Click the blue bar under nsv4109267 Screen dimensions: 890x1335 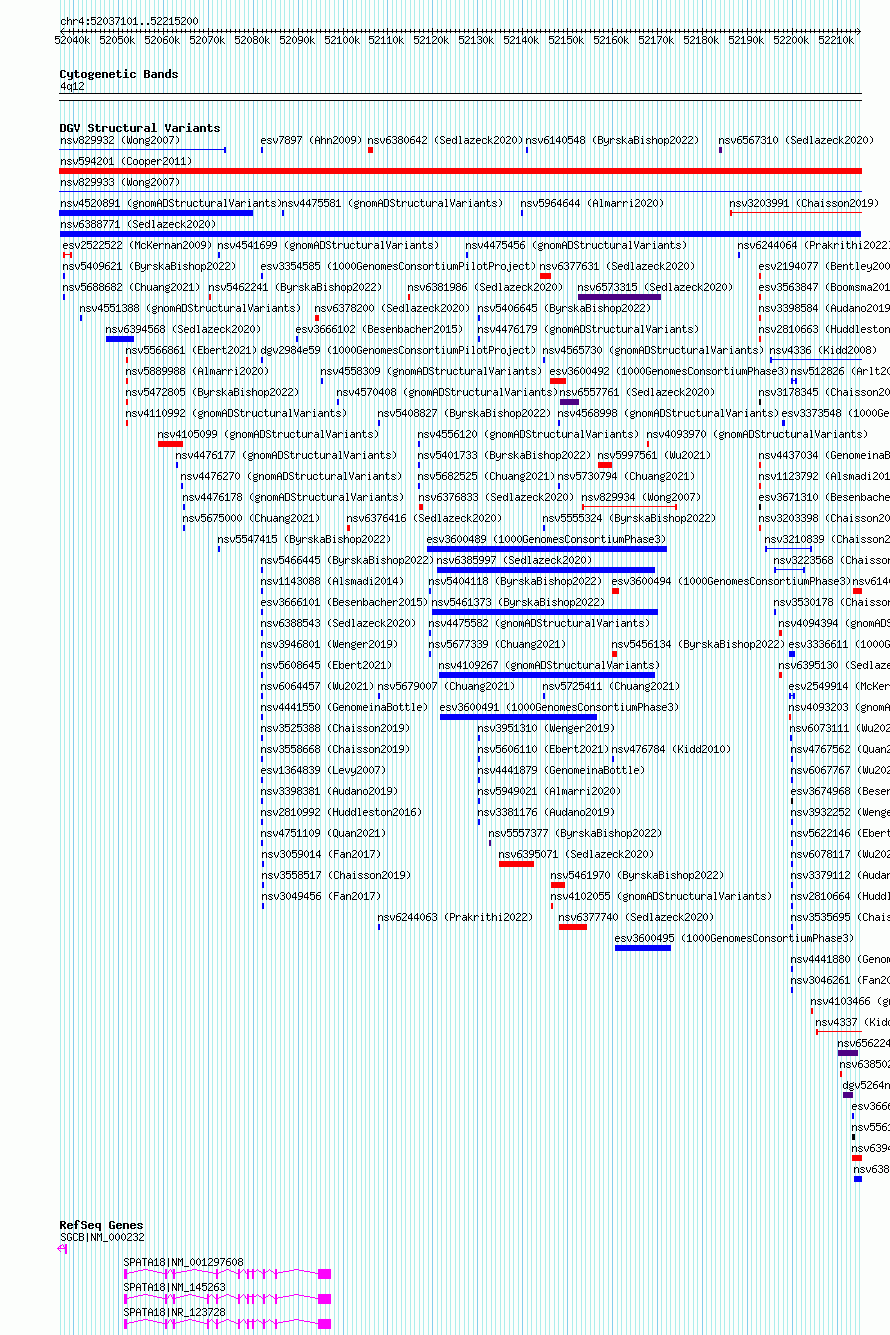547,675
